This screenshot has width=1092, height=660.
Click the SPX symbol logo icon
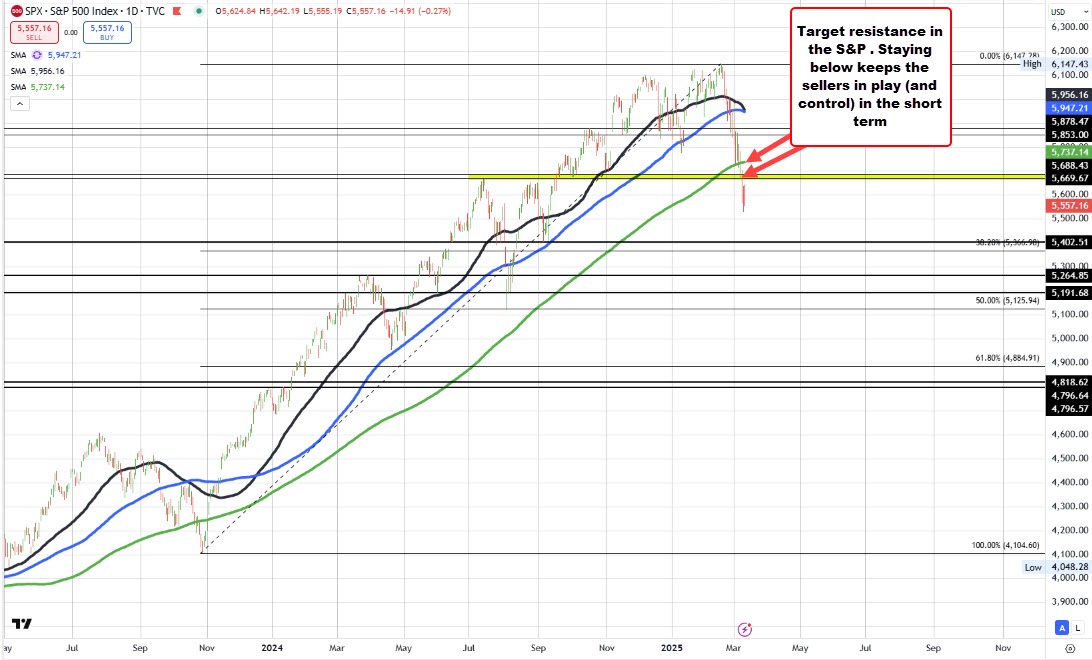[x=12, y=10]
